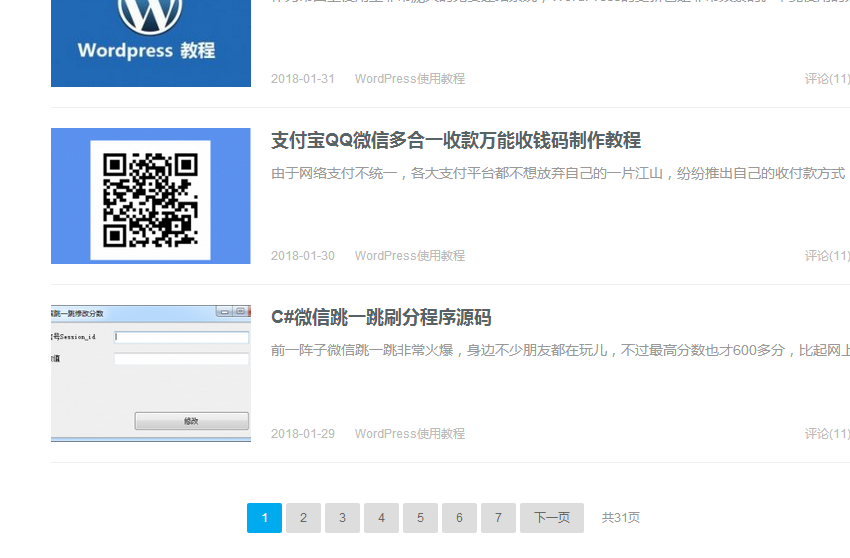This screenshot has height=558, width=850.
Task: Open comments link for the 2018-01-31 post
Action: click(x=826, y=79)
